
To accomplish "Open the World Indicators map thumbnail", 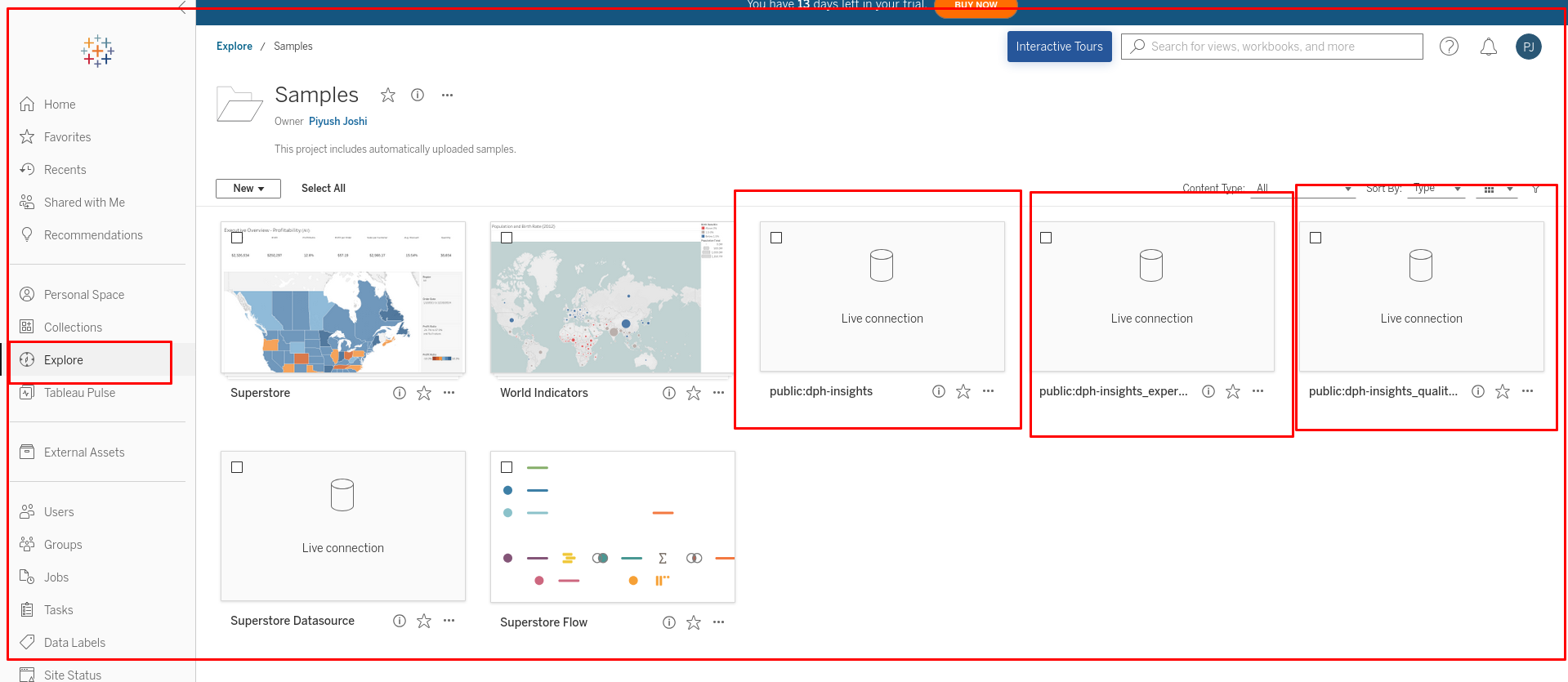I will click(612, 297).
